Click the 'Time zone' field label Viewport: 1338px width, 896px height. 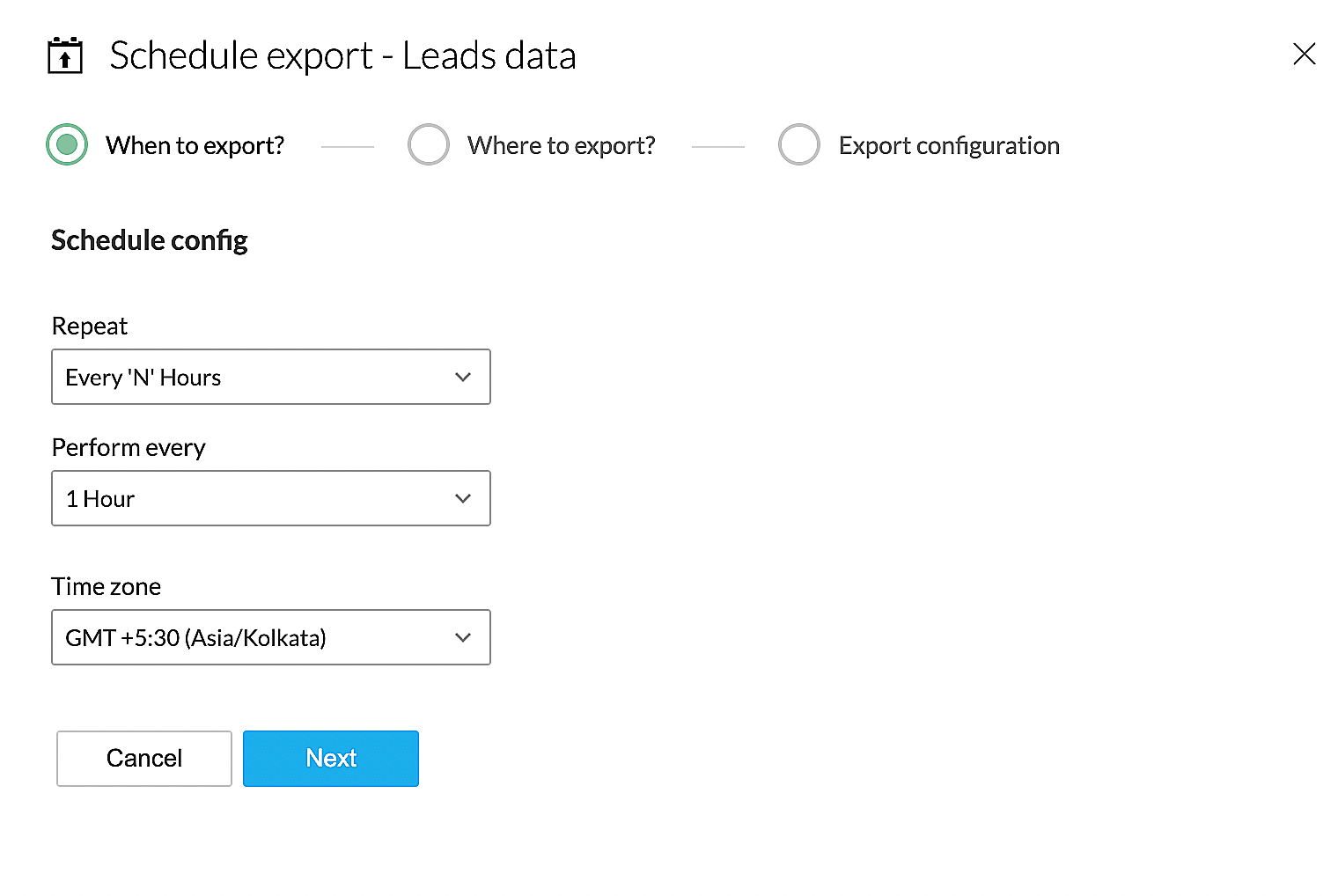107,587
